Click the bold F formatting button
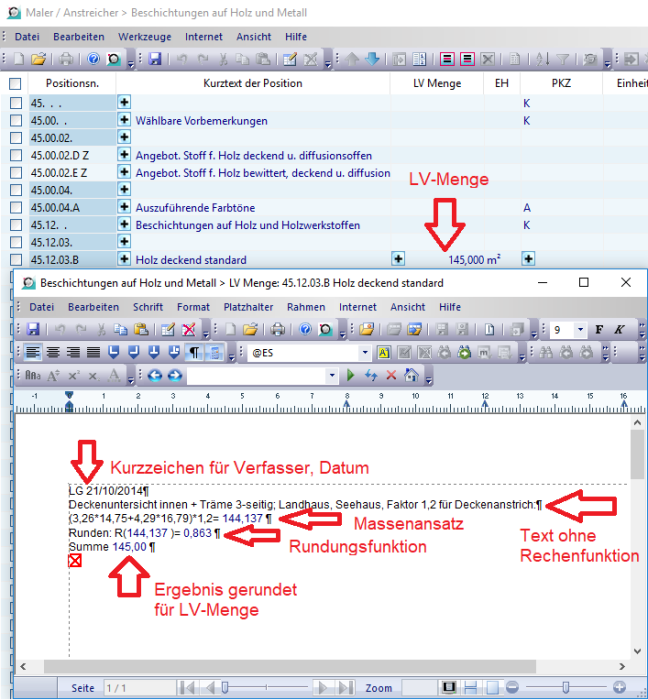The height and width of the screenshot is (700, 648). point(600,330)
